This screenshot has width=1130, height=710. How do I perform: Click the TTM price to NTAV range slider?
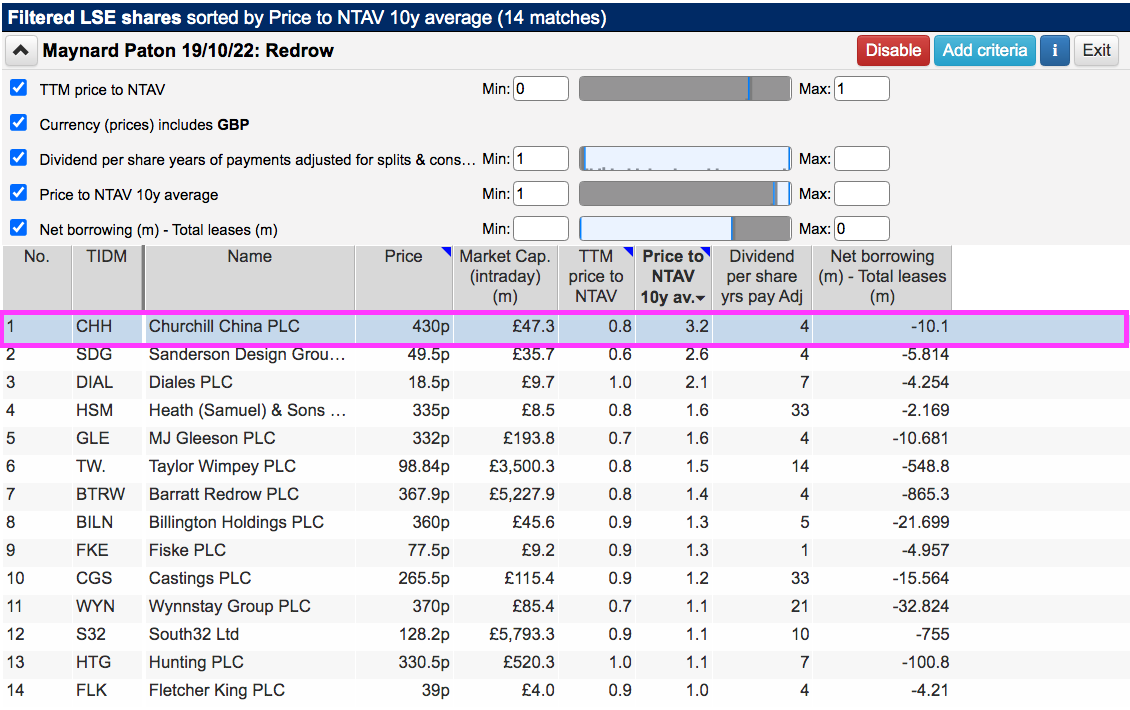click(x=685, y=89)
